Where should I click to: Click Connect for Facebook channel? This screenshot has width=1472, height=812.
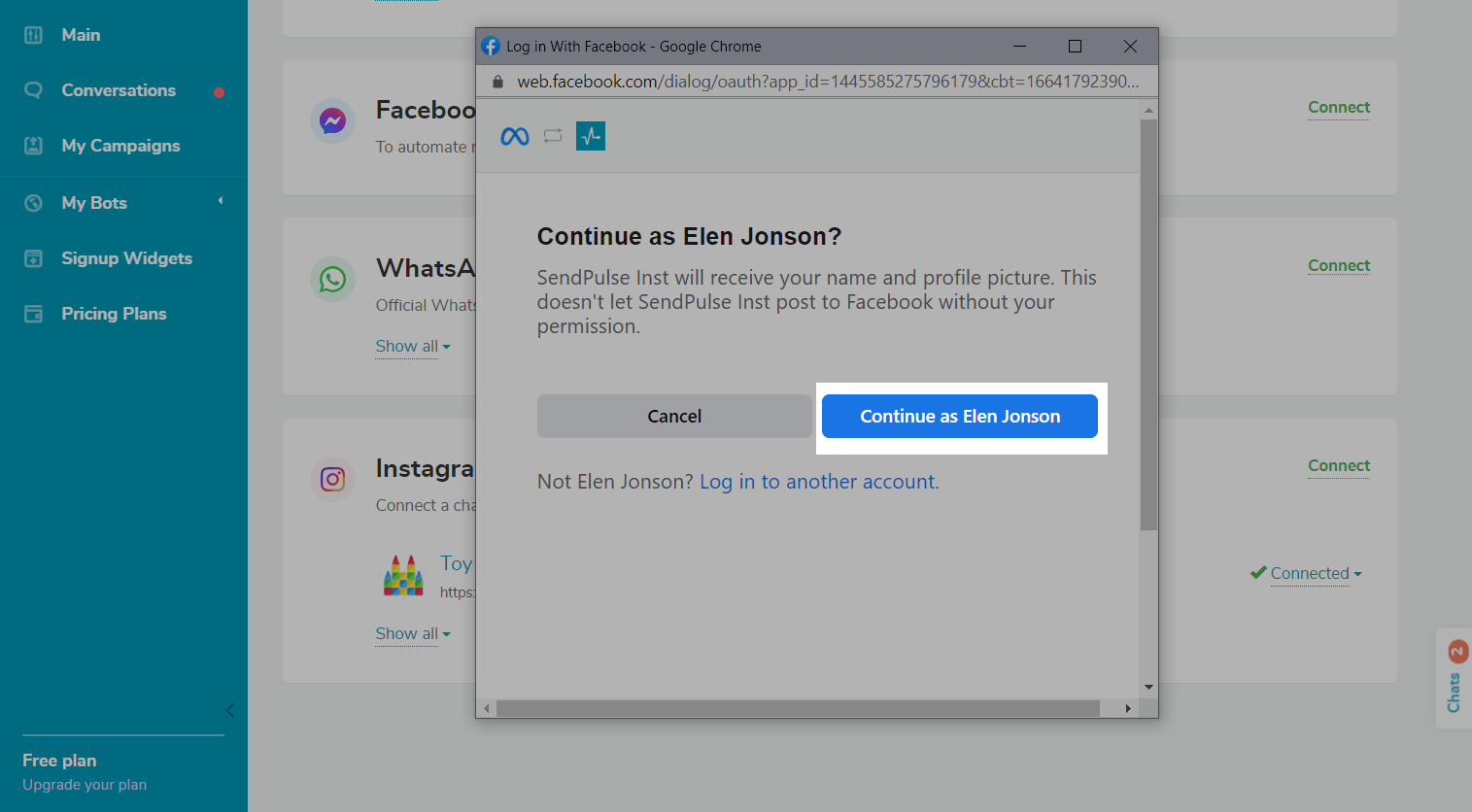tap(1339, 108)
